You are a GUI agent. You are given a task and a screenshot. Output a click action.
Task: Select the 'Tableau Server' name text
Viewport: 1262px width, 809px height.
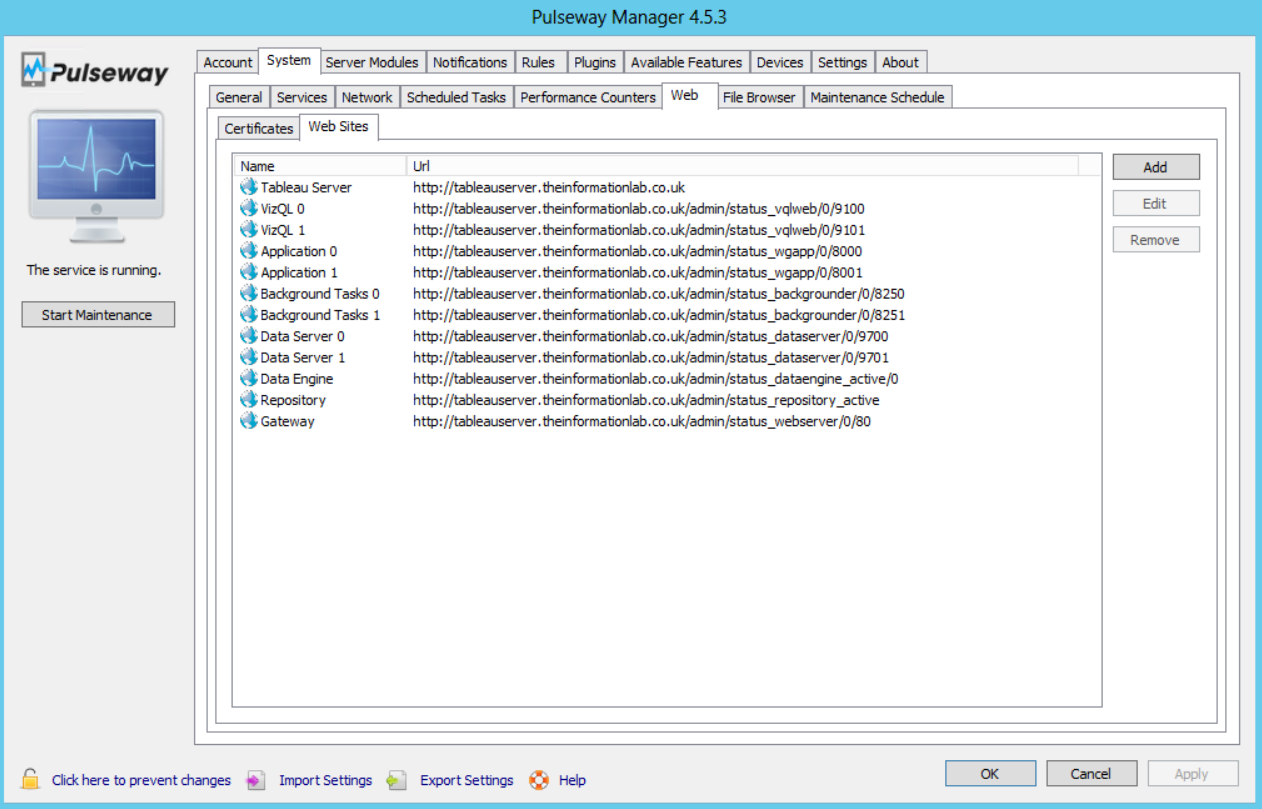306,187
